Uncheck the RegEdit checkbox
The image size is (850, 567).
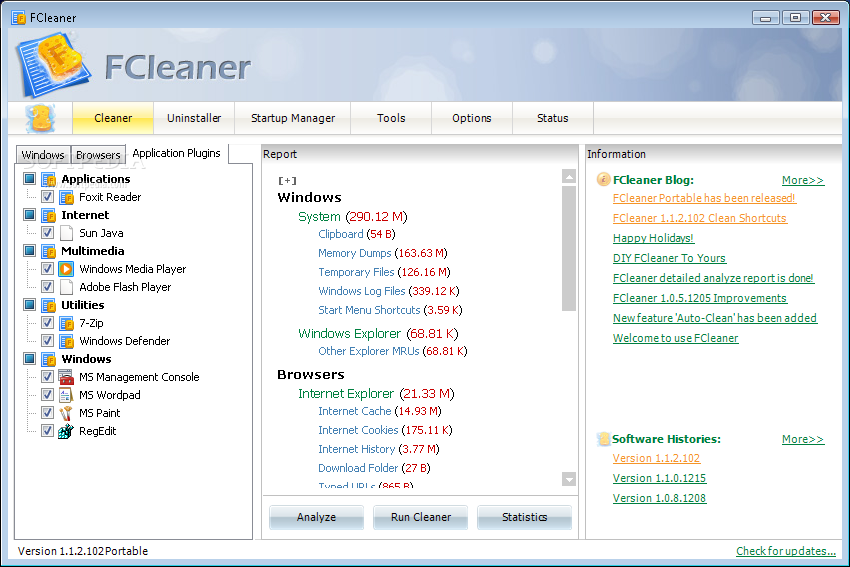(x=47, y=431)
